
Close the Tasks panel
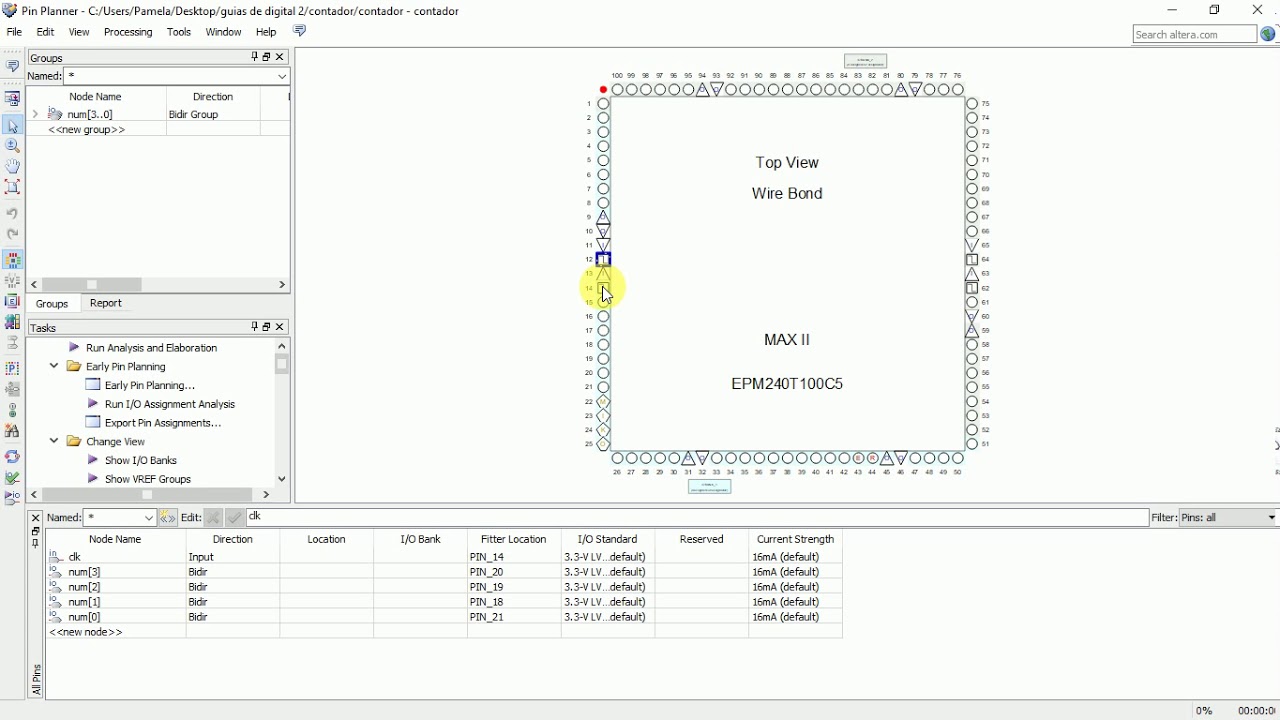tap(281, 327)
